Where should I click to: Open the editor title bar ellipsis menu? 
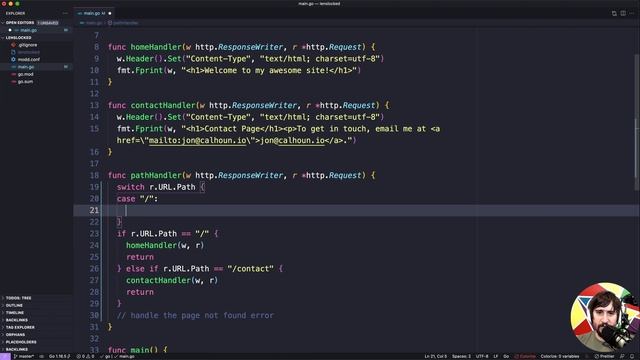point(632,13)
